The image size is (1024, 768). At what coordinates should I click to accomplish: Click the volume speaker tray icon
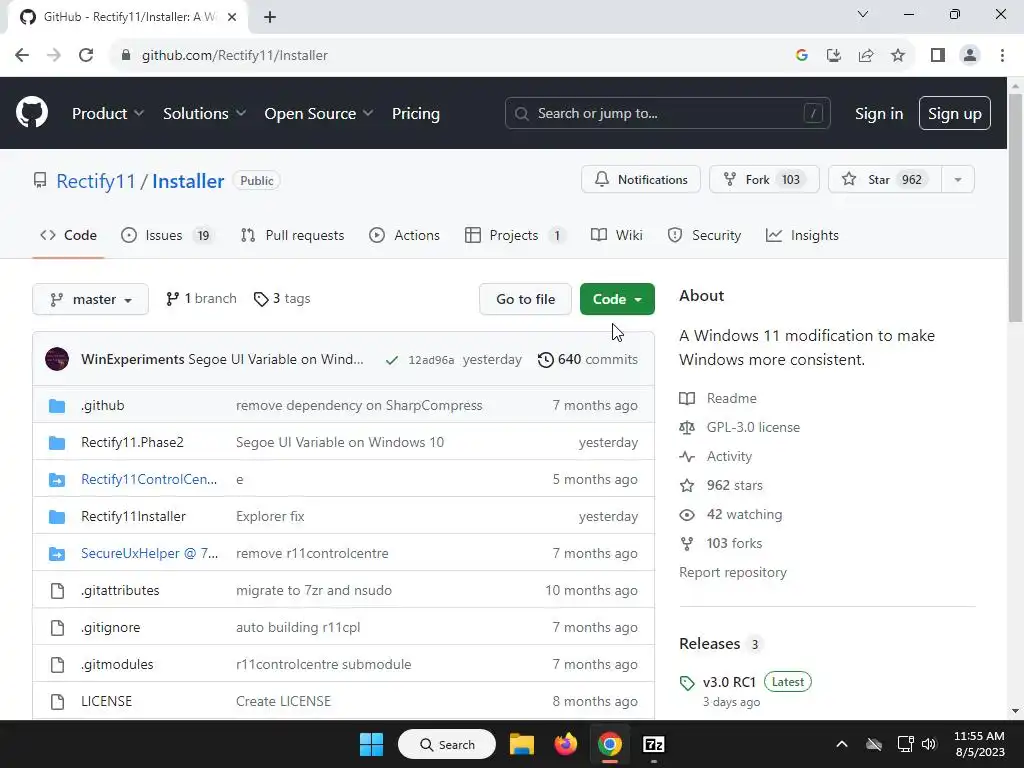[x=929, y=744]
